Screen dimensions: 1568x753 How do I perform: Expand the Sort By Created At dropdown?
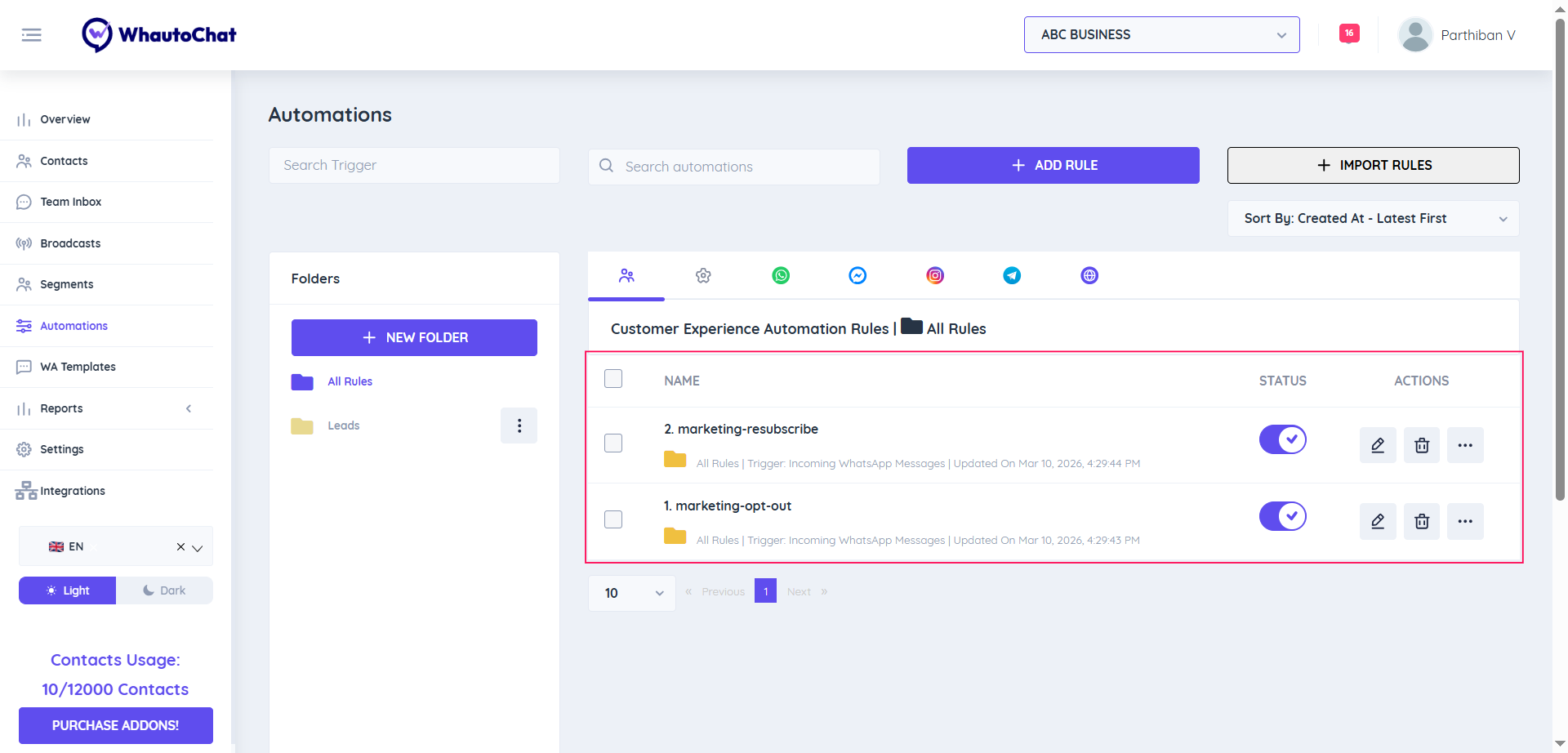tap(1373, 219)
